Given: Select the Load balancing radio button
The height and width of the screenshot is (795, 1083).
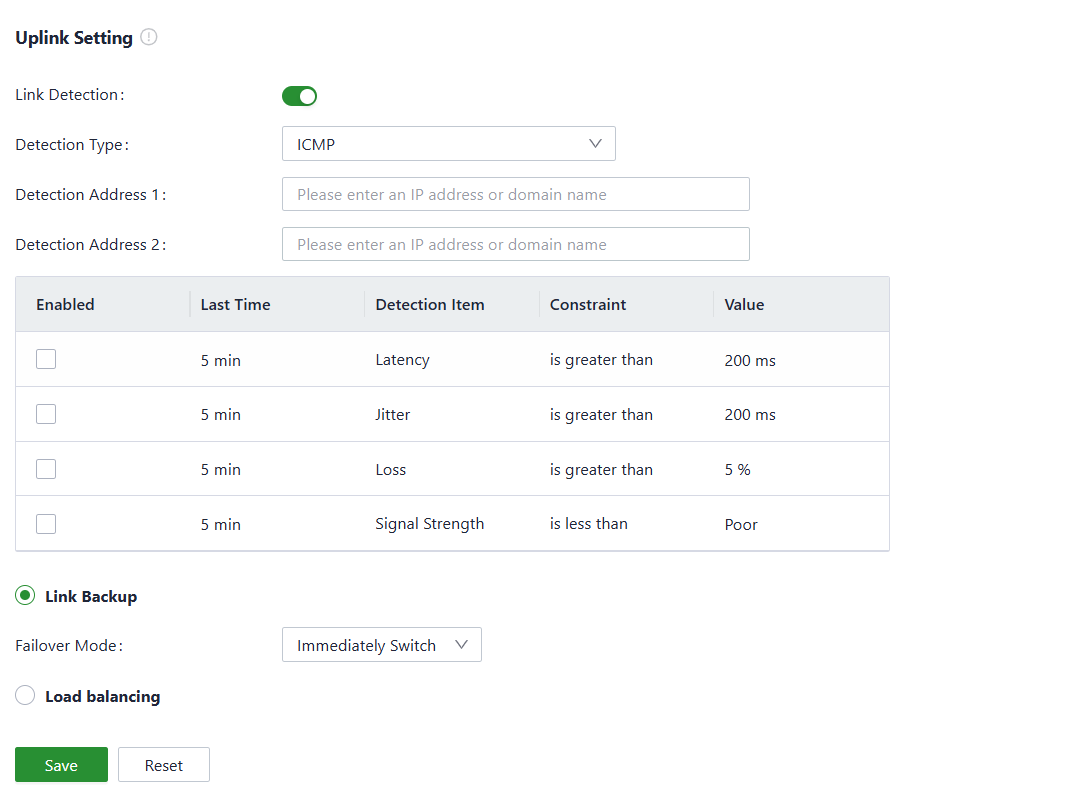Looking at the screenshot, I should pyautogui.click(x=26, y=696).
